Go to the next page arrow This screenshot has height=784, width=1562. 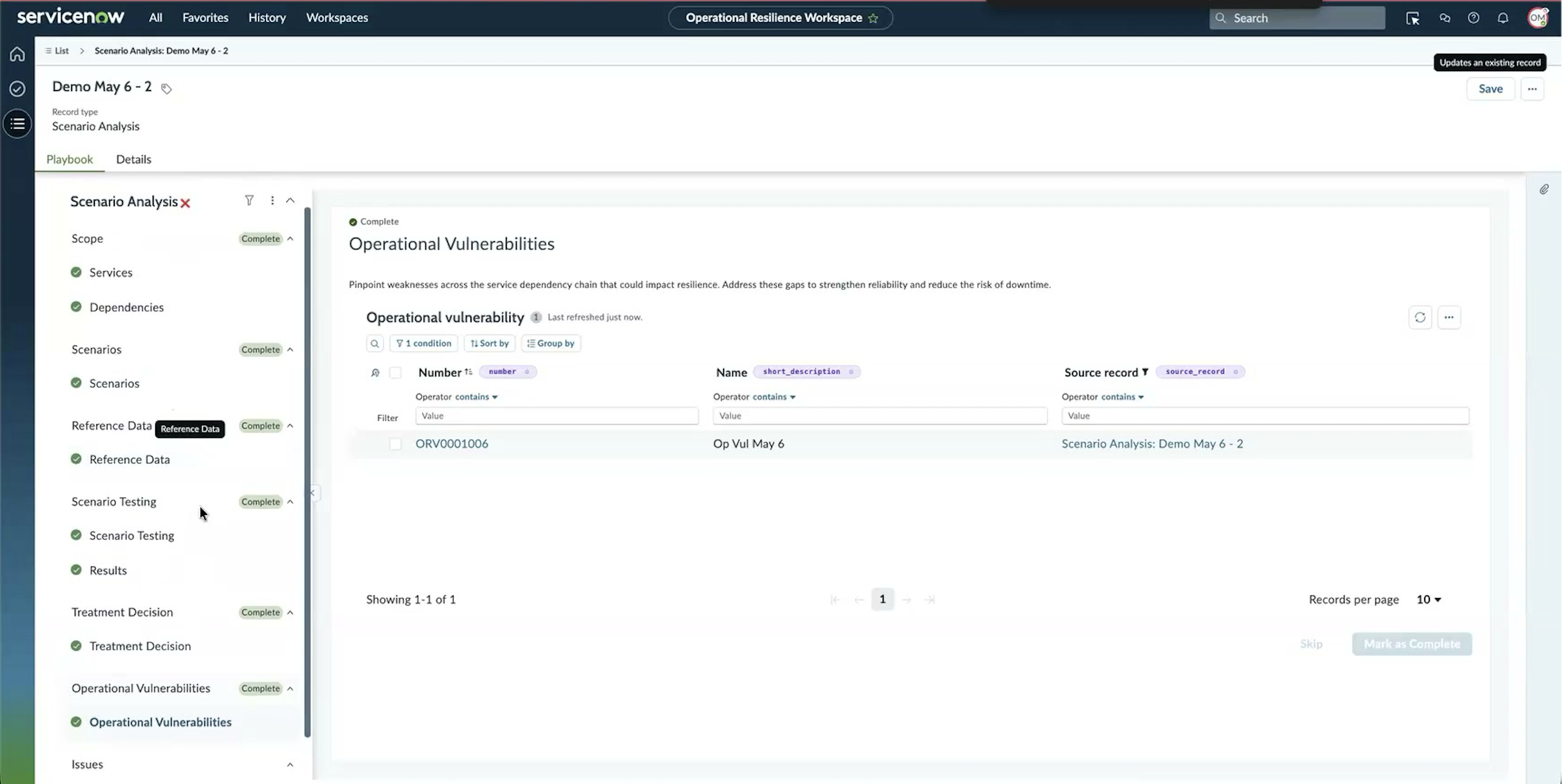click(x=907, y=600)
